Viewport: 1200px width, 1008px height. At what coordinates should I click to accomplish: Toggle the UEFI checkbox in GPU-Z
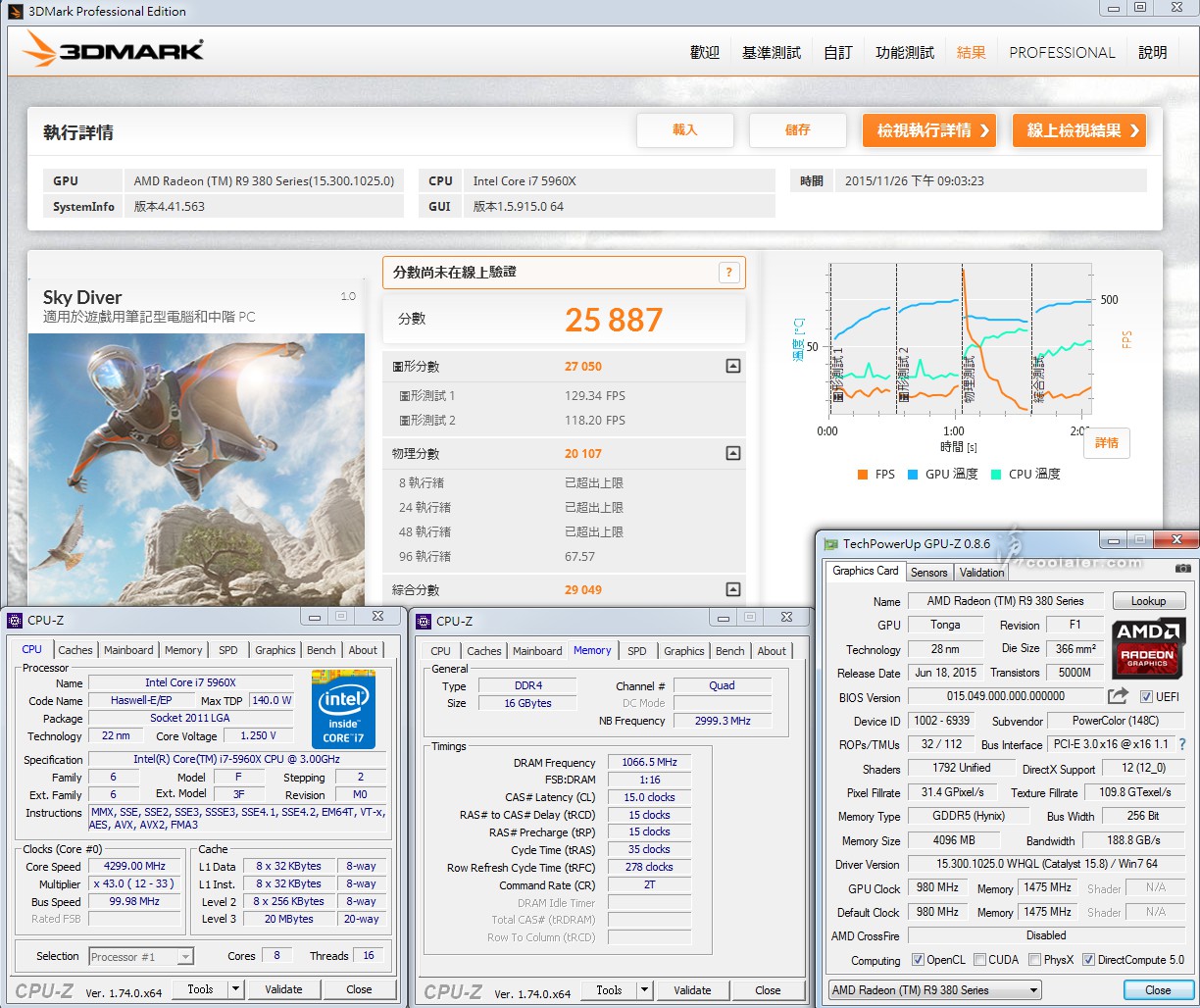[x=1146, y=697]
